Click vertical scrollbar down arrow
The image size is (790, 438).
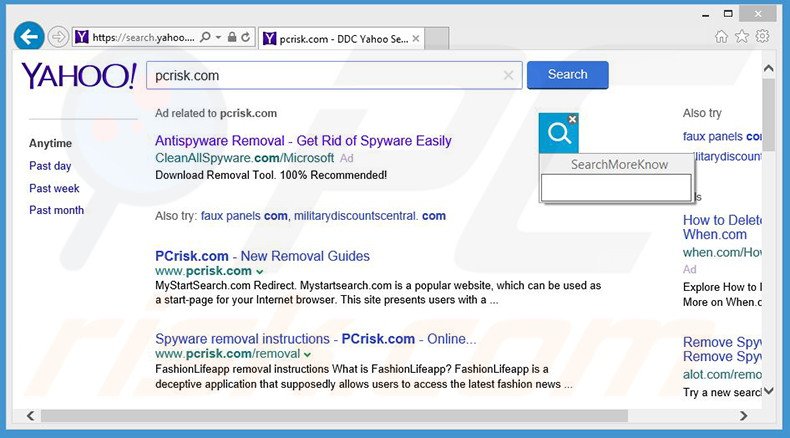[768, 391]
